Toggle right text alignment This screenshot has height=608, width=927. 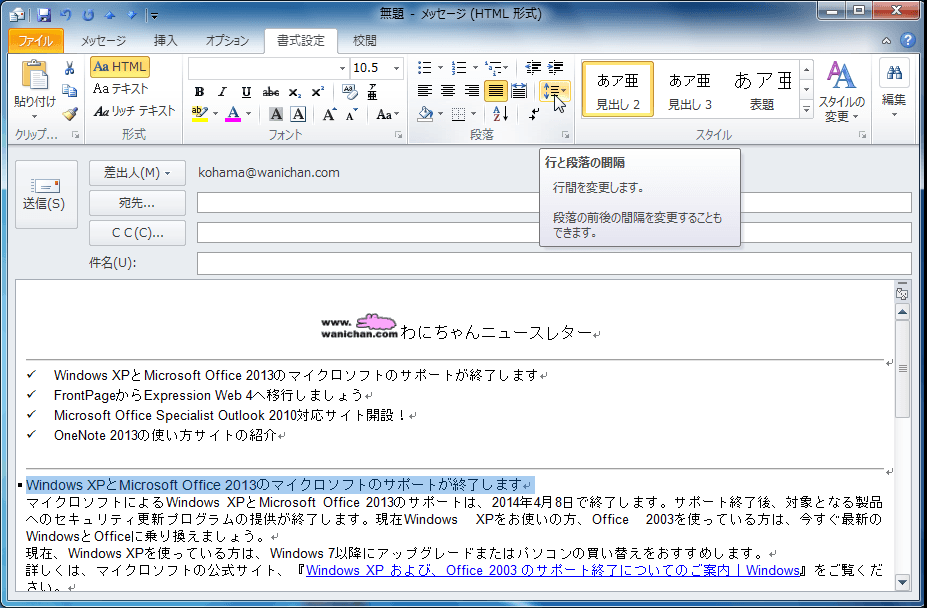coord(472,91)
